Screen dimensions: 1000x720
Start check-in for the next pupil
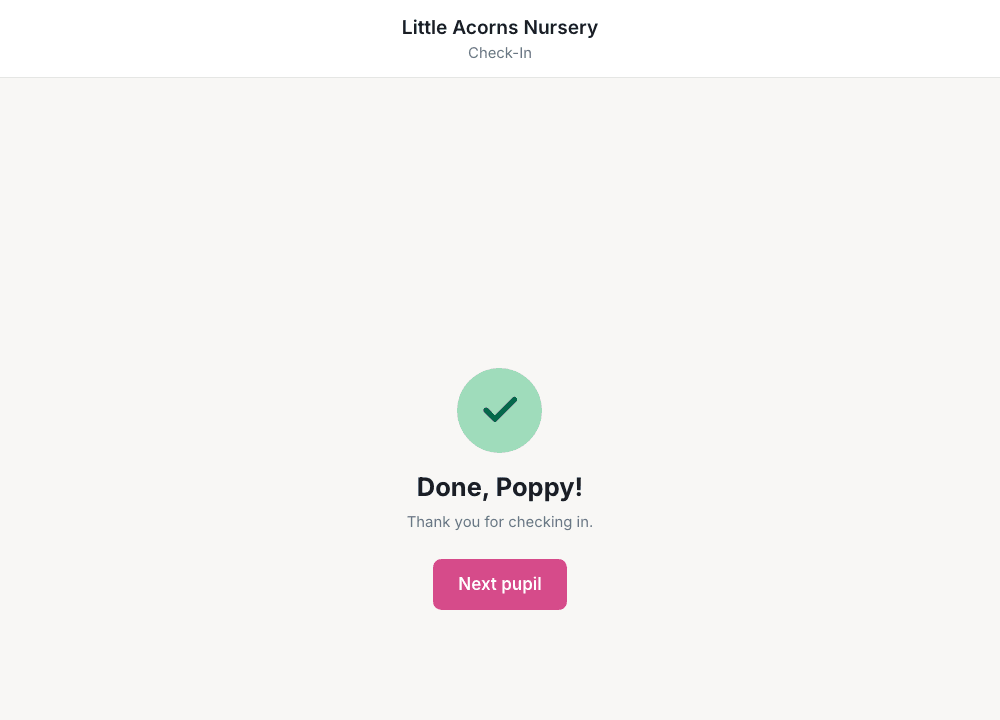click(x=499, y=584)
